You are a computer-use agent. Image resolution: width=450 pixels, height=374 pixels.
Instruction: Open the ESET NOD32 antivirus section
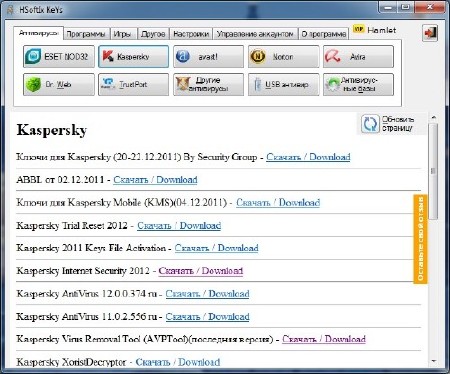click(x=59, y=56)
